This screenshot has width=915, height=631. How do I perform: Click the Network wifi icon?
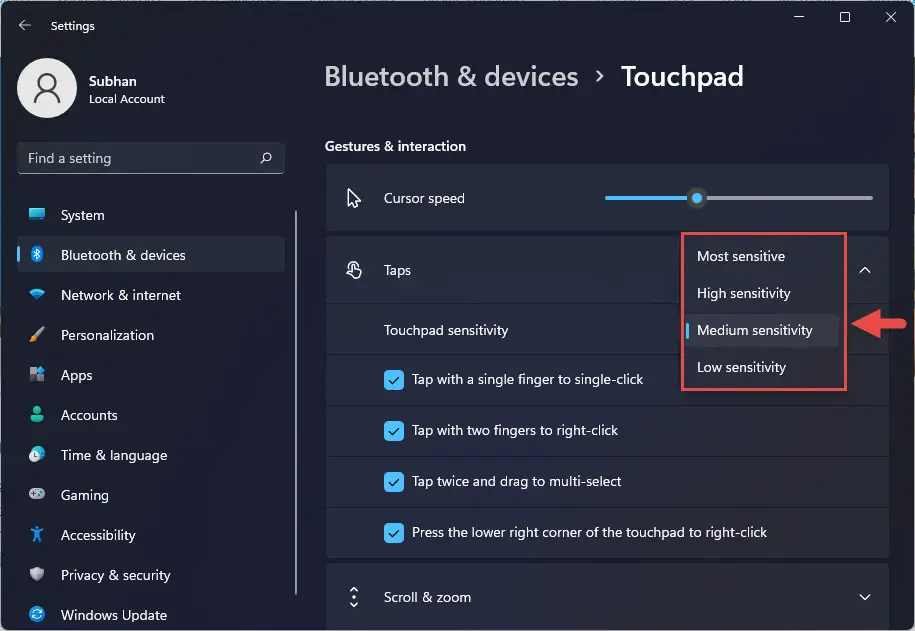(37, 294)
